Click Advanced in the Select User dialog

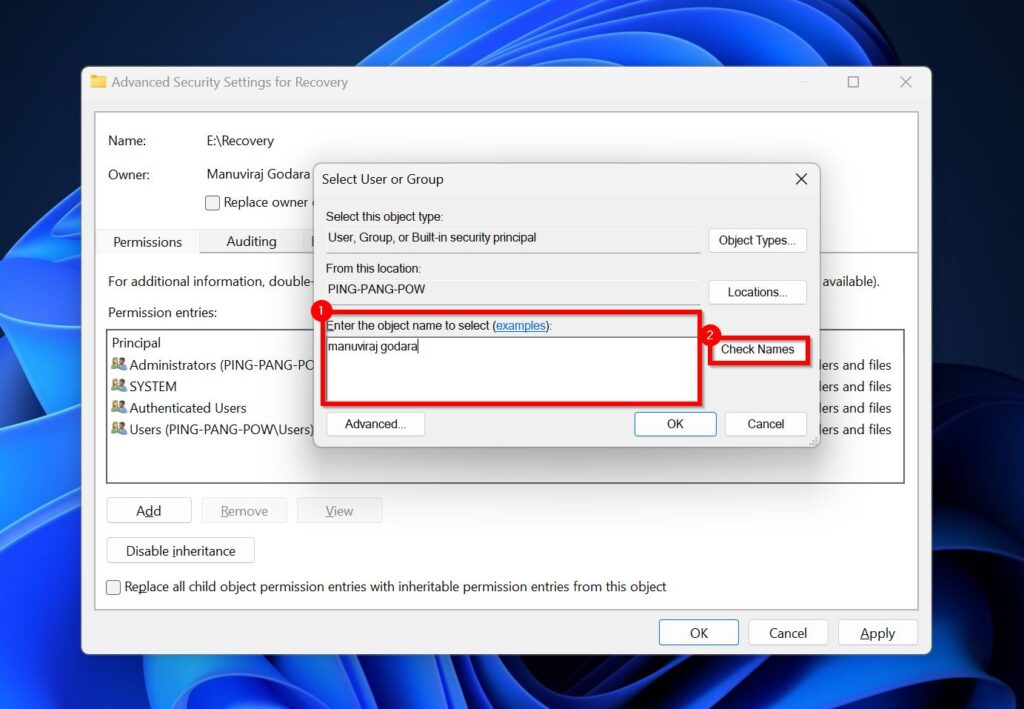tap(375, 423)
